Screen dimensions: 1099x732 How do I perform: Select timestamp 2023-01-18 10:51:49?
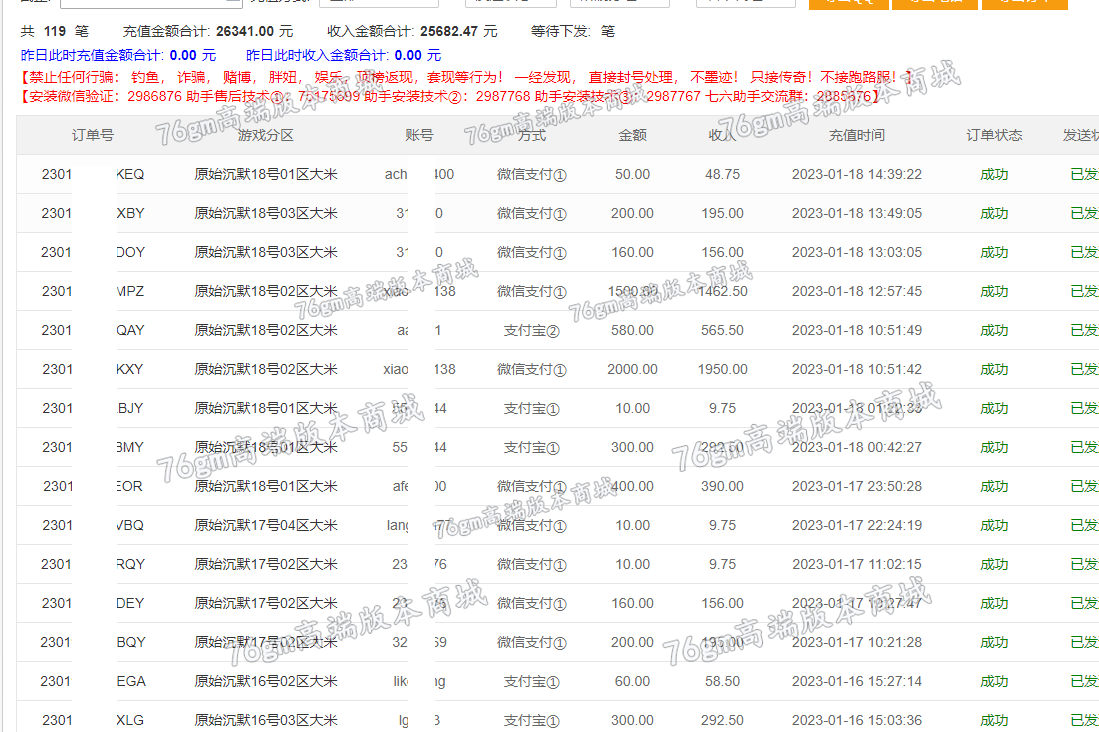tap(856, 330)
